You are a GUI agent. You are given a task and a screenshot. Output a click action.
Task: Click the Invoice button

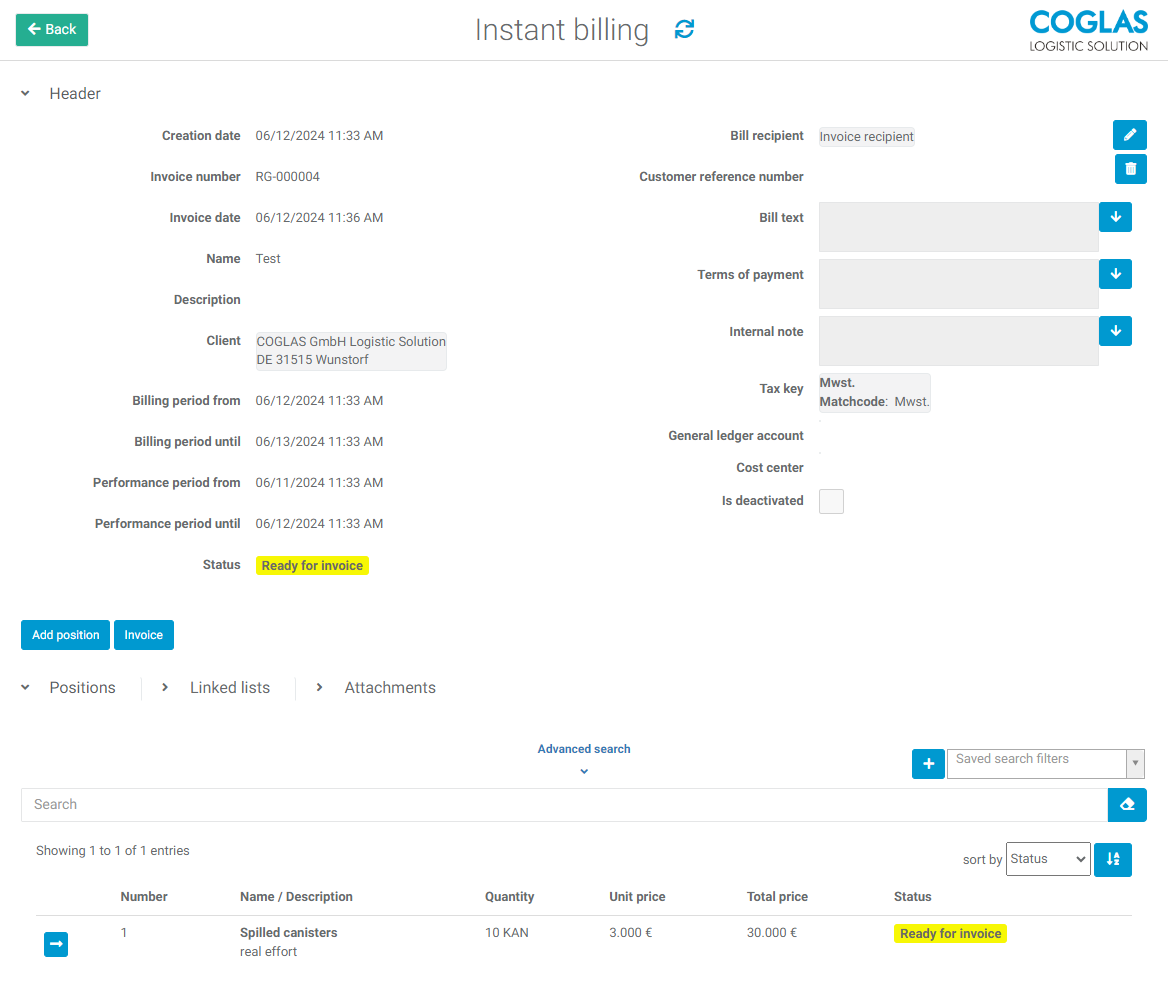[143, 635]
